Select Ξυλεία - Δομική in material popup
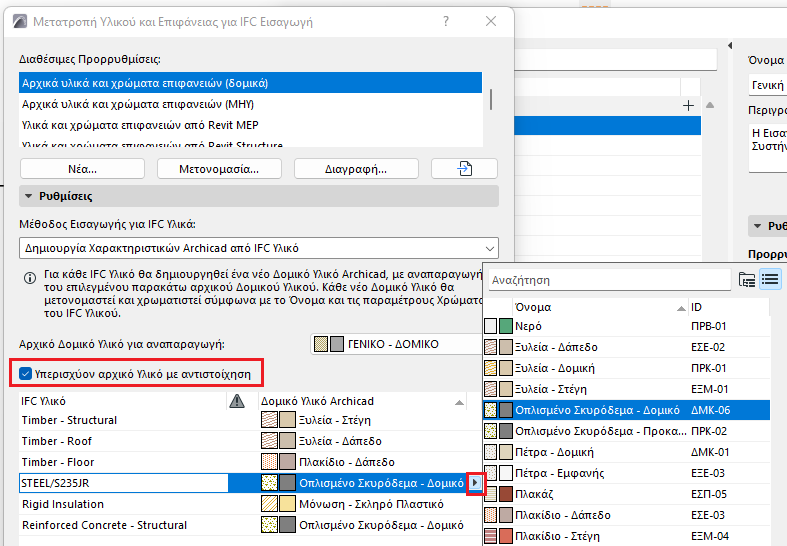The width and height of the screenshot is (787, 546). click(x=626, y=368)
